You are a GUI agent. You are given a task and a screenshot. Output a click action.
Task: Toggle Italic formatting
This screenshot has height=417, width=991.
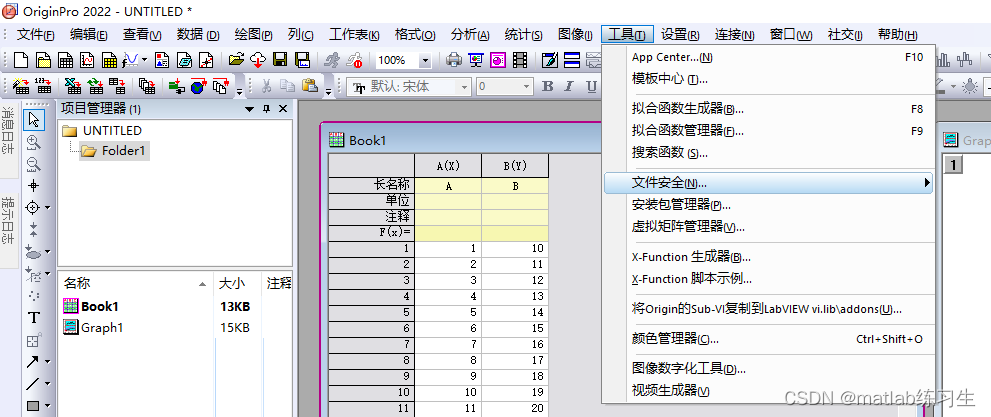point(569,87)
